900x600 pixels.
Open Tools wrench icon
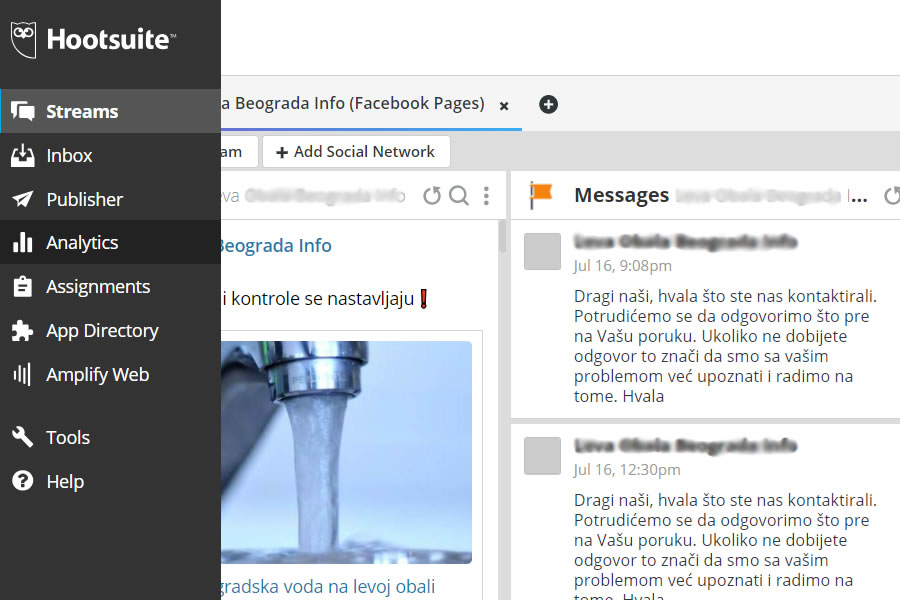[23, 438]
